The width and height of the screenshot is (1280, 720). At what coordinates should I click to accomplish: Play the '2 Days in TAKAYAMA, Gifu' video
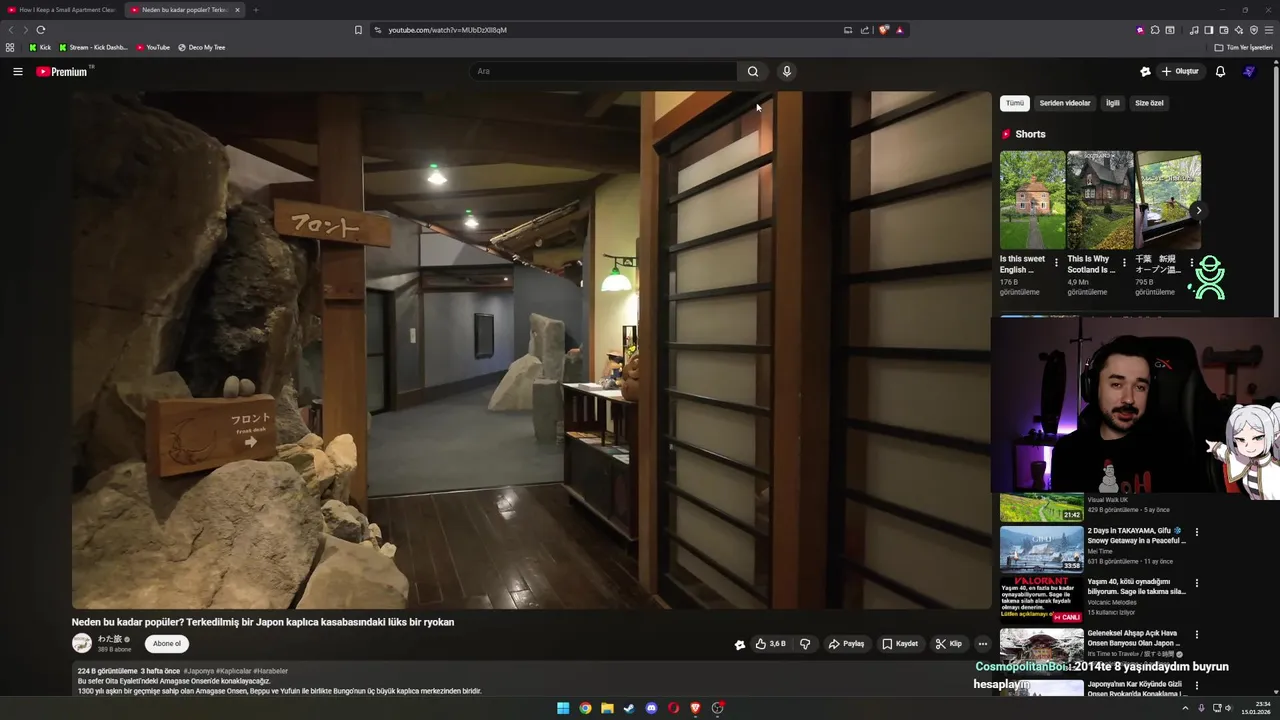1041,548
